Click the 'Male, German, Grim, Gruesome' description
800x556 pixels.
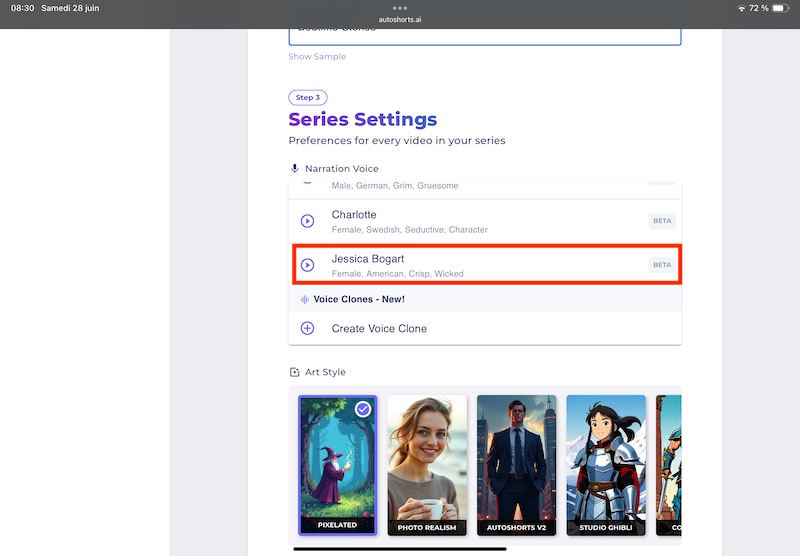coord(395,186)
